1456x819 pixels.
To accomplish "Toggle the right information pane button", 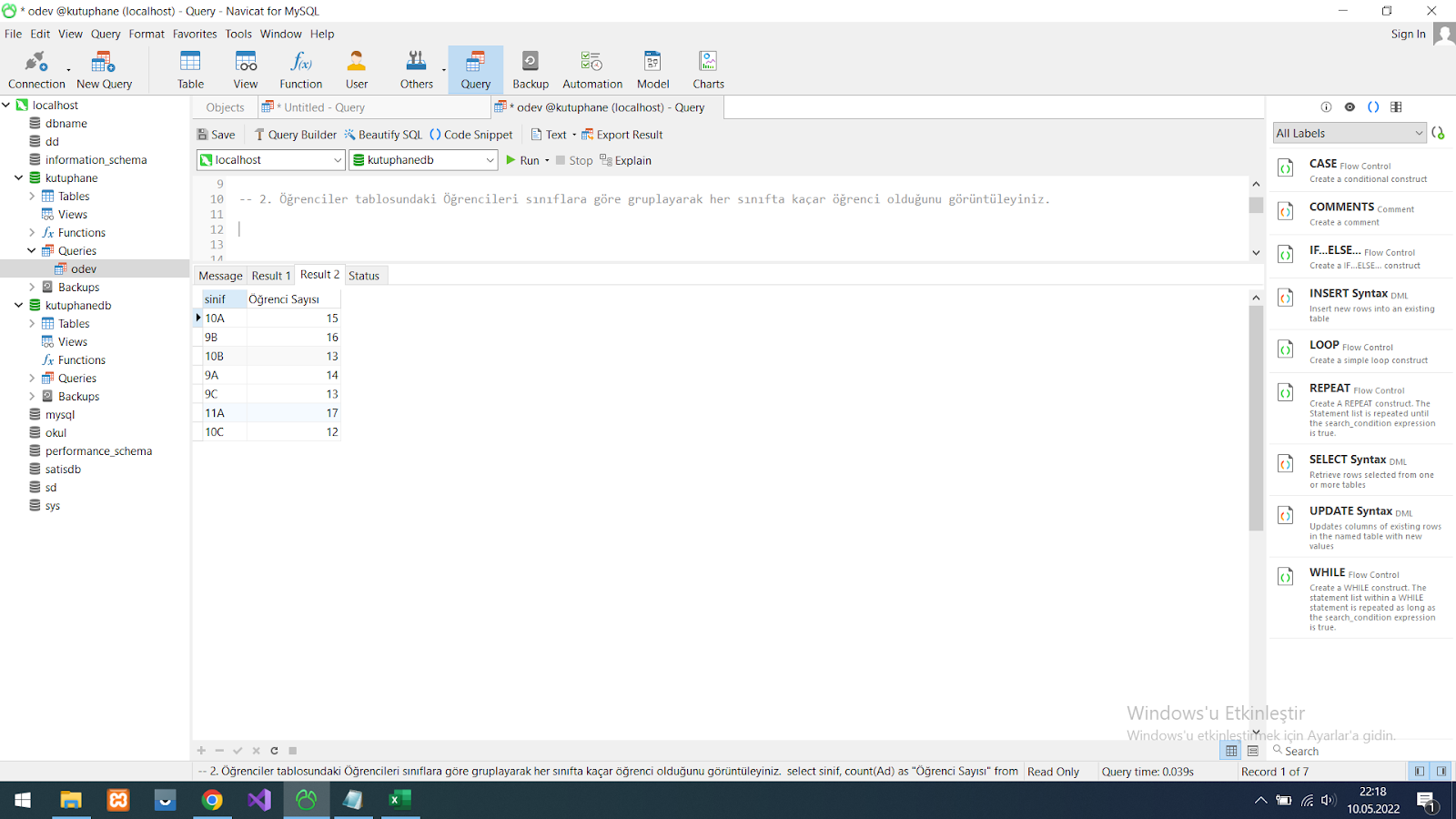I will pyautogui.click(x=1441, y=771).
